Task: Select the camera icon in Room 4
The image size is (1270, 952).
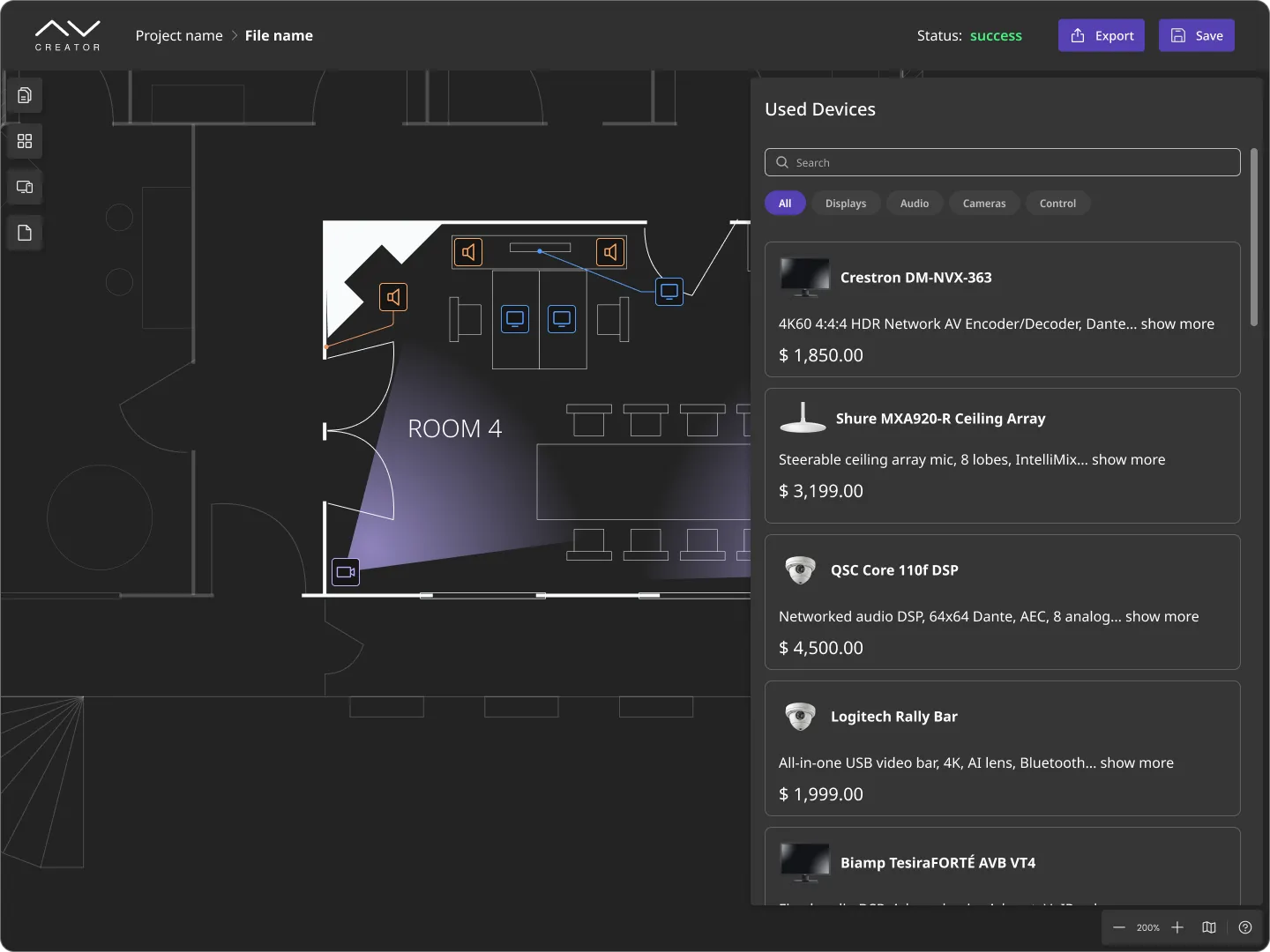Action: 346,572
